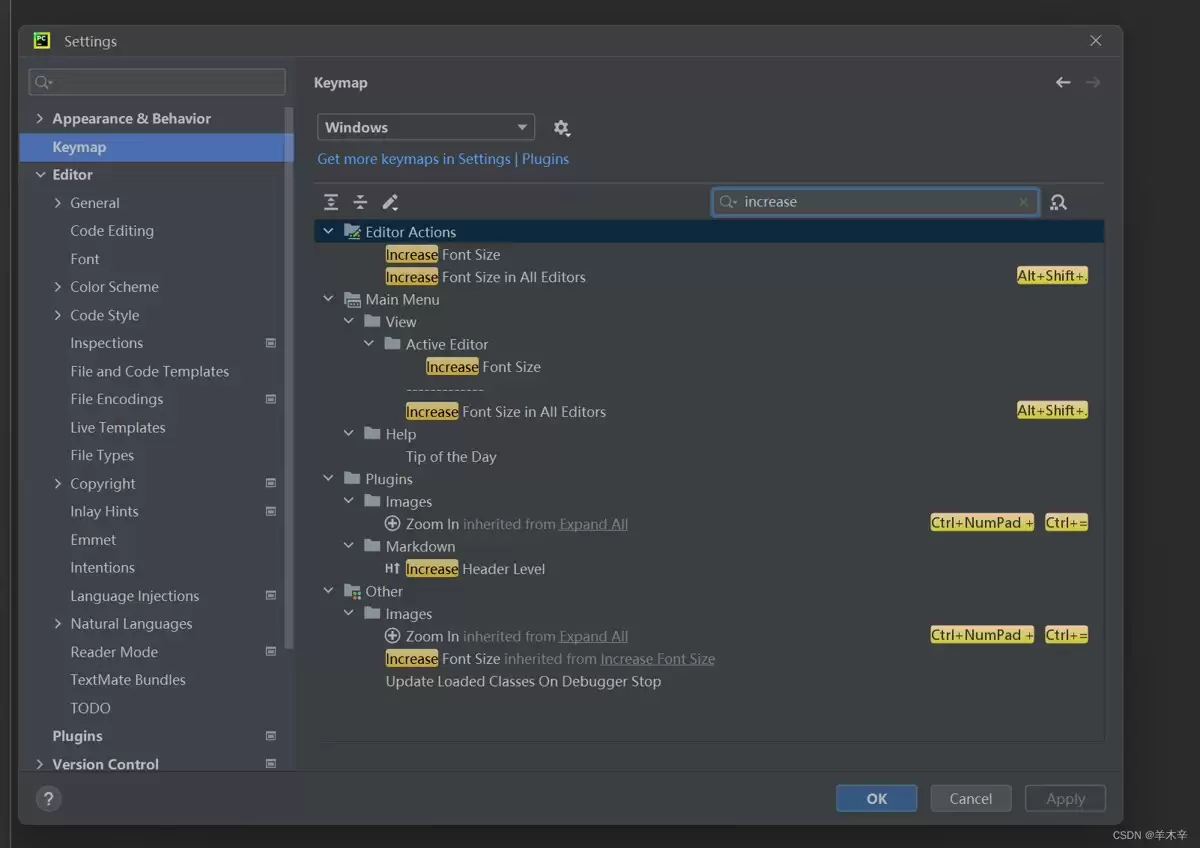Clear the keymap search with X icon
The height and width of the screenshot is (848, 1200).
[1023, 202]
